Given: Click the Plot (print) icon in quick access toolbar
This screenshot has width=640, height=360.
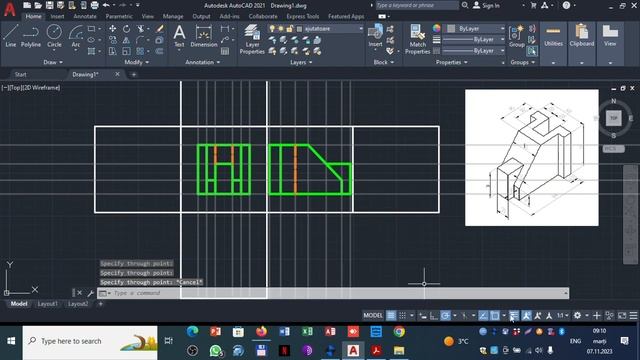Looking at the screenshot, I should [x=95, y=5].
